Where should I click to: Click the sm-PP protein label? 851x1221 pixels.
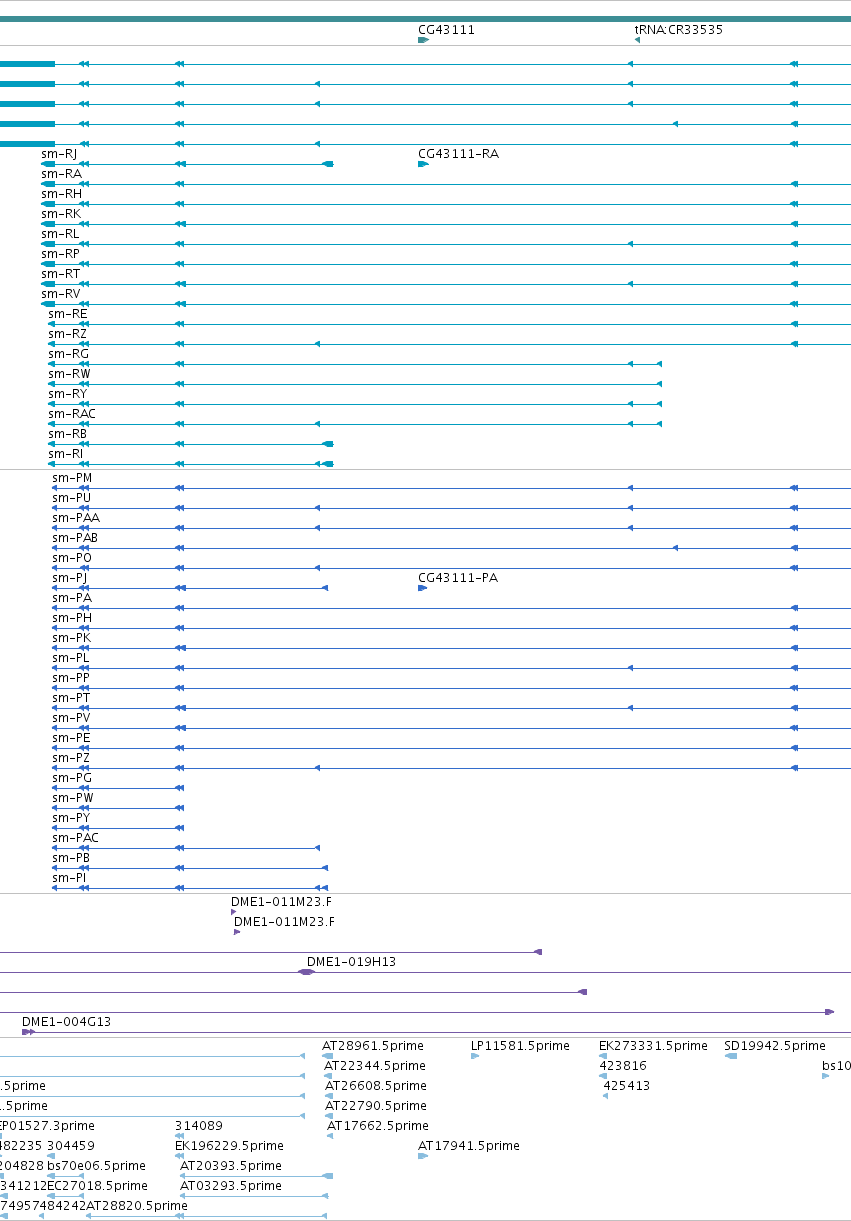[71, 678]
